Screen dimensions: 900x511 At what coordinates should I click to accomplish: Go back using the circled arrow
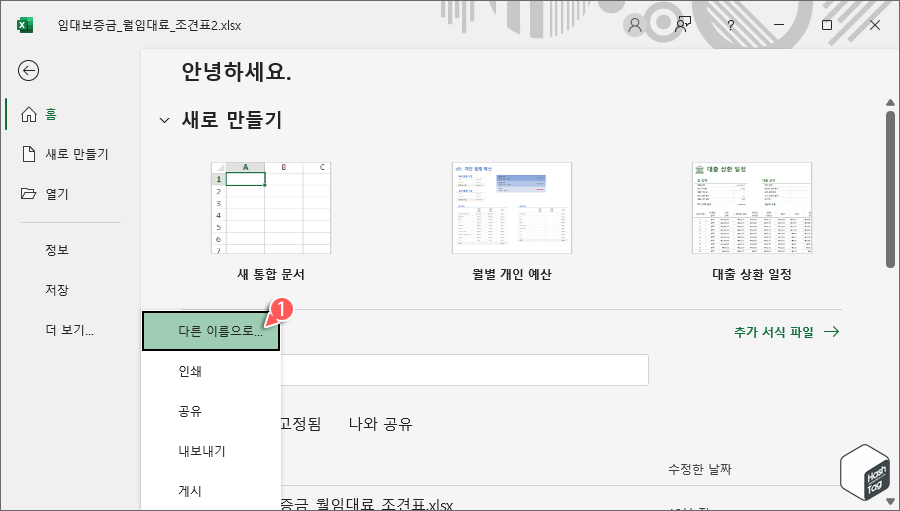pyautogui.click(x=28, y=71)
